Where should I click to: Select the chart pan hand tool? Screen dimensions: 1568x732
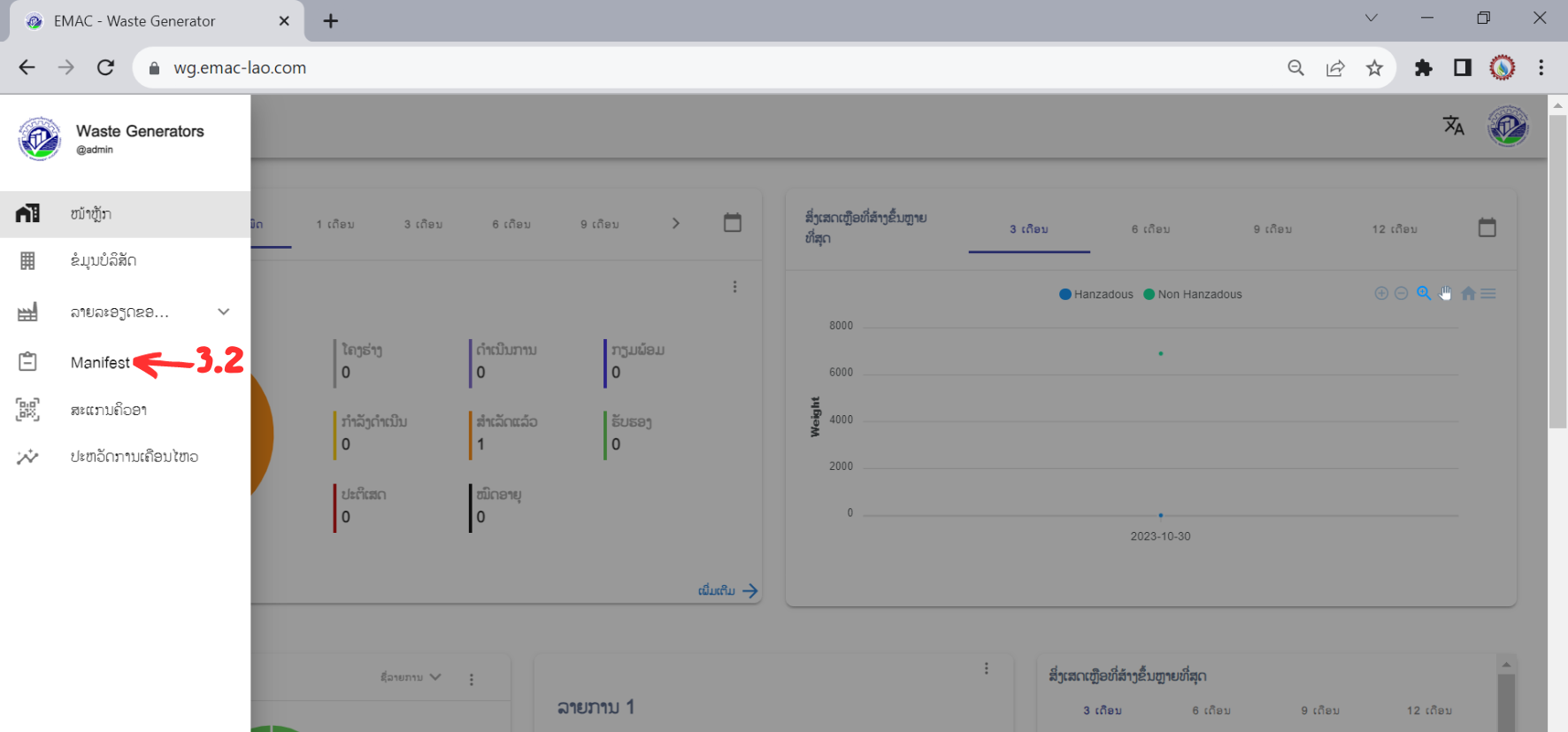[1446, 294]
